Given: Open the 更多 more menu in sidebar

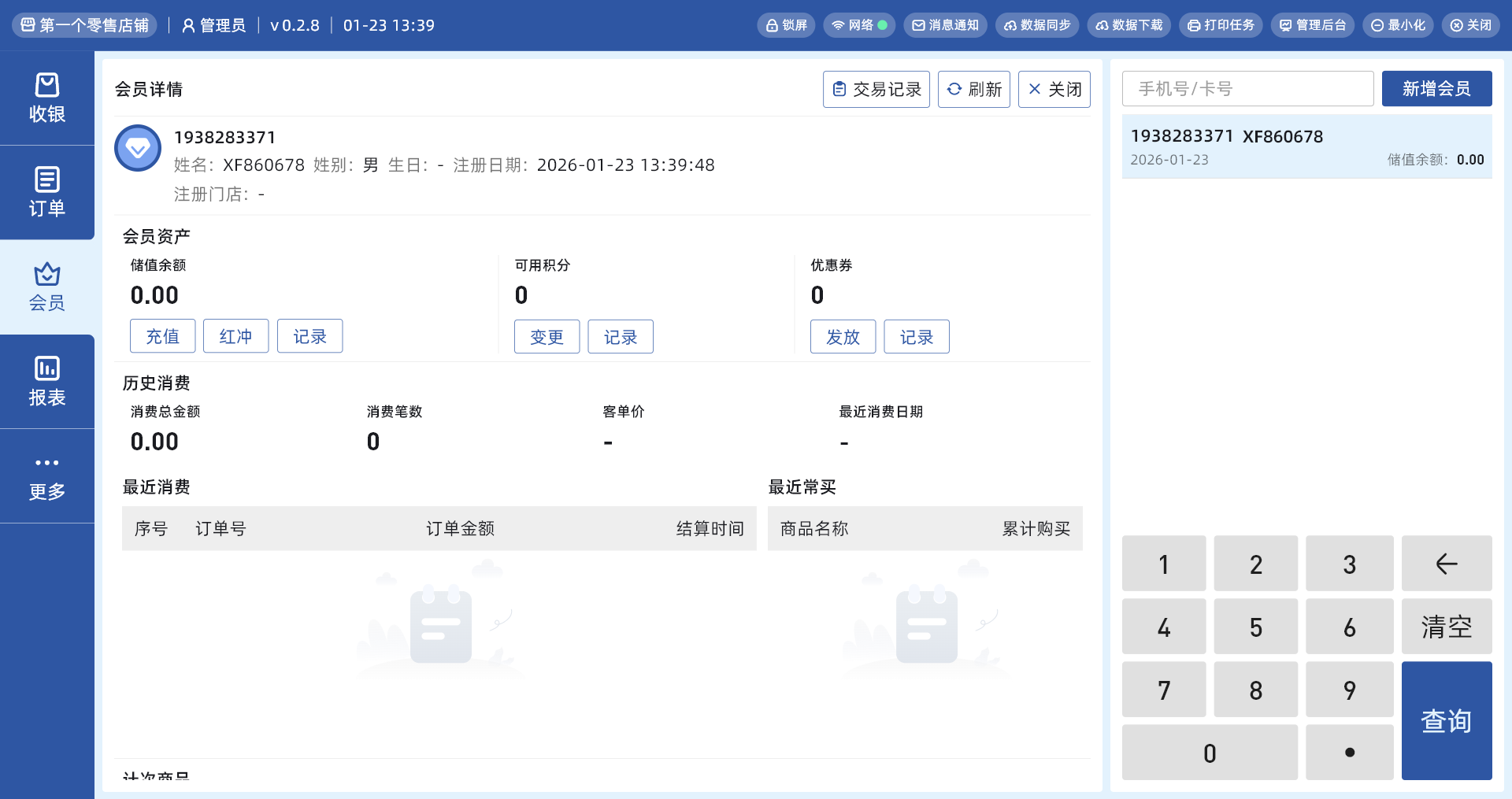Looking at the screenshot, I should pos(47,476).
